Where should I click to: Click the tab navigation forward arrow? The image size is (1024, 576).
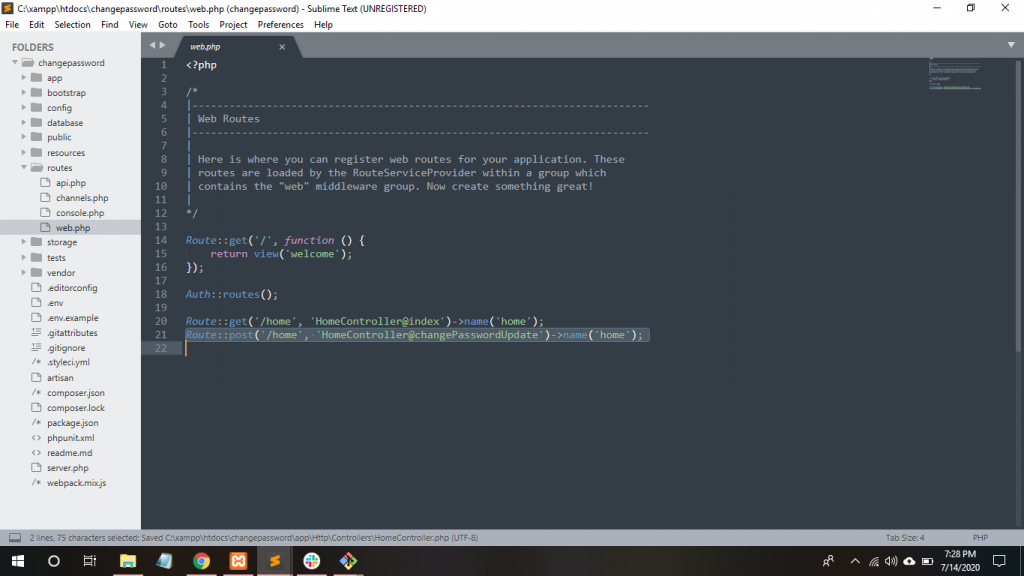pyautogui.click(x=162, y=46)
